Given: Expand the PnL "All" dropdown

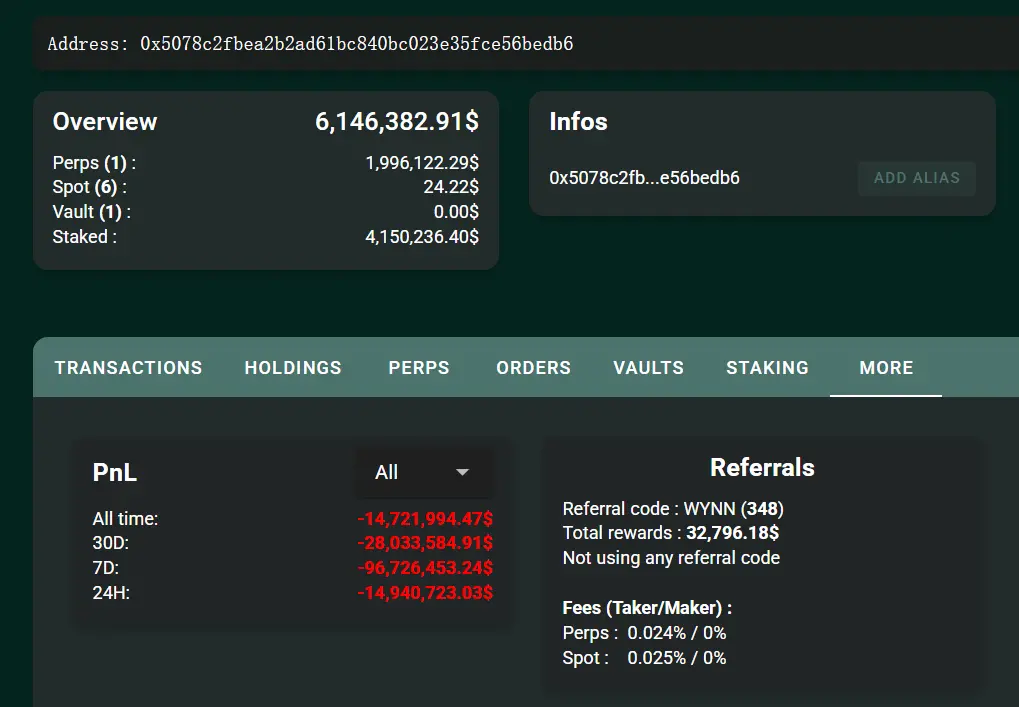Looking at the screenshot, I should point(423,472).
